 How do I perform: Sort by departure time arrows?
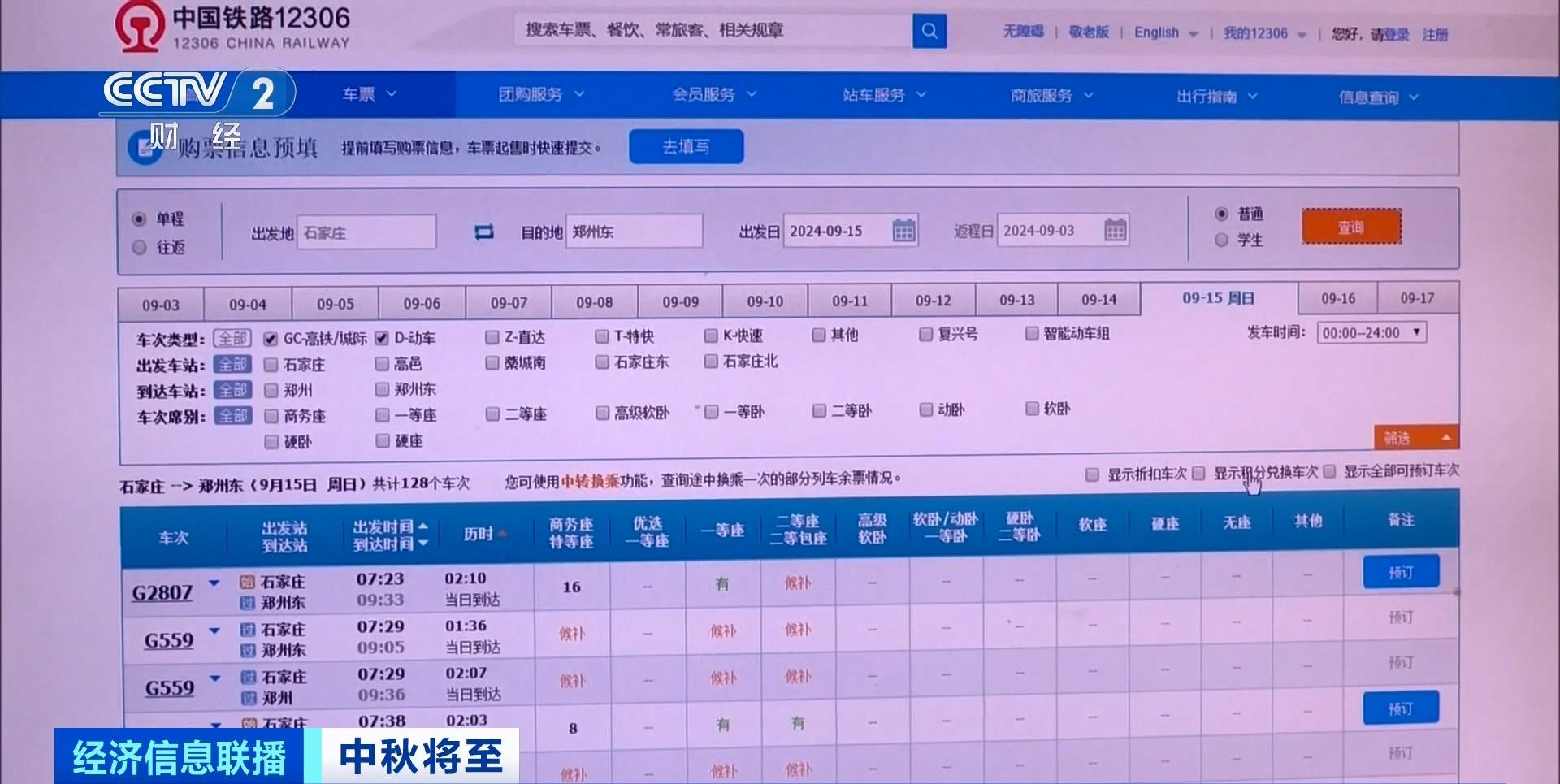[422, 535]
